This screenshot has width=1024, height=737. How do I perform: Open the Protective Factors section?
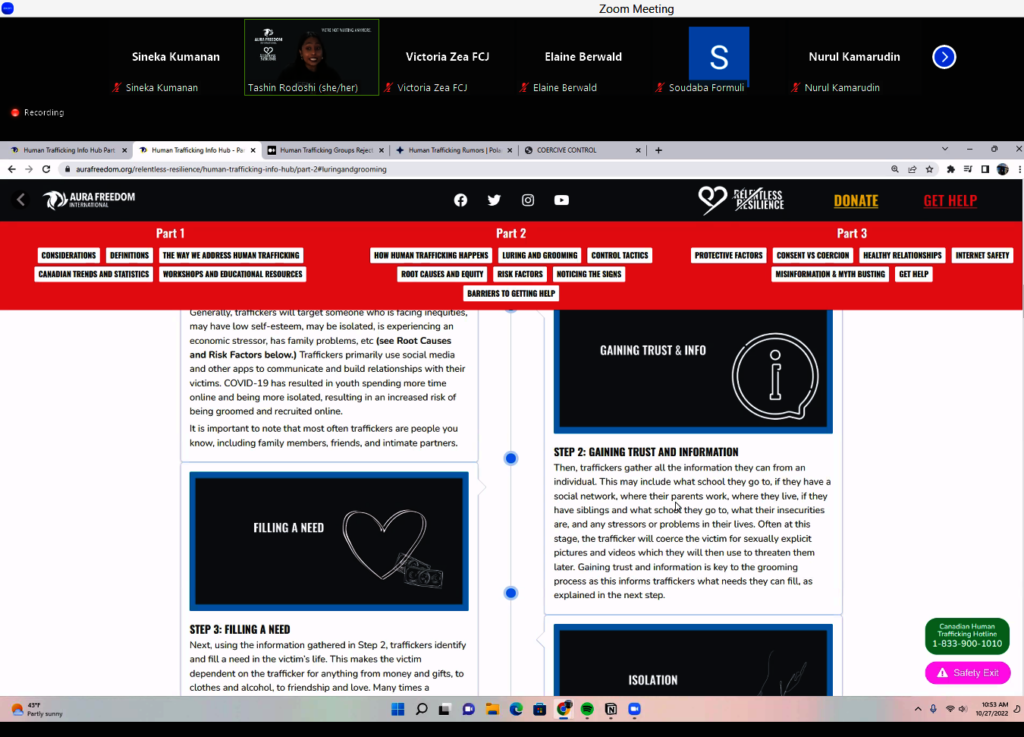[728, 255]
